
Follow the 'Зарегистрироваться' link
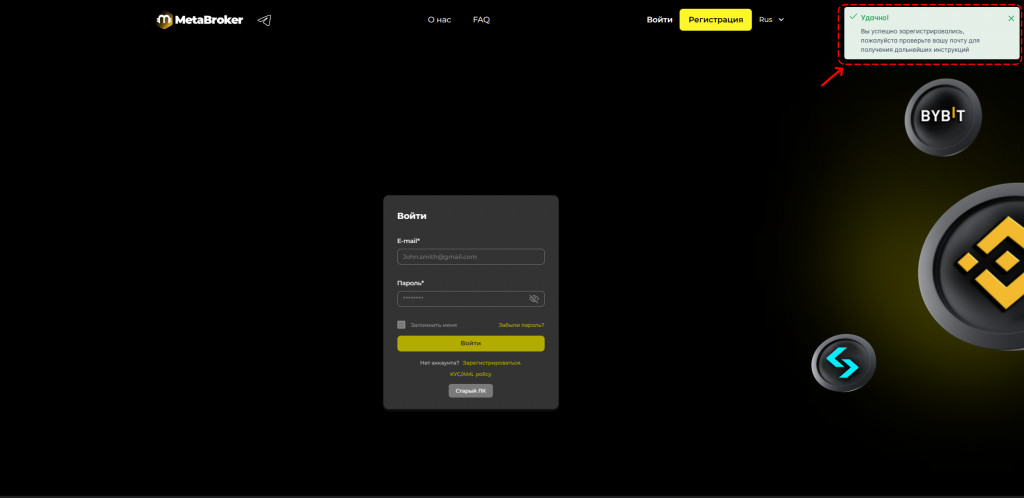coord(492,363)
